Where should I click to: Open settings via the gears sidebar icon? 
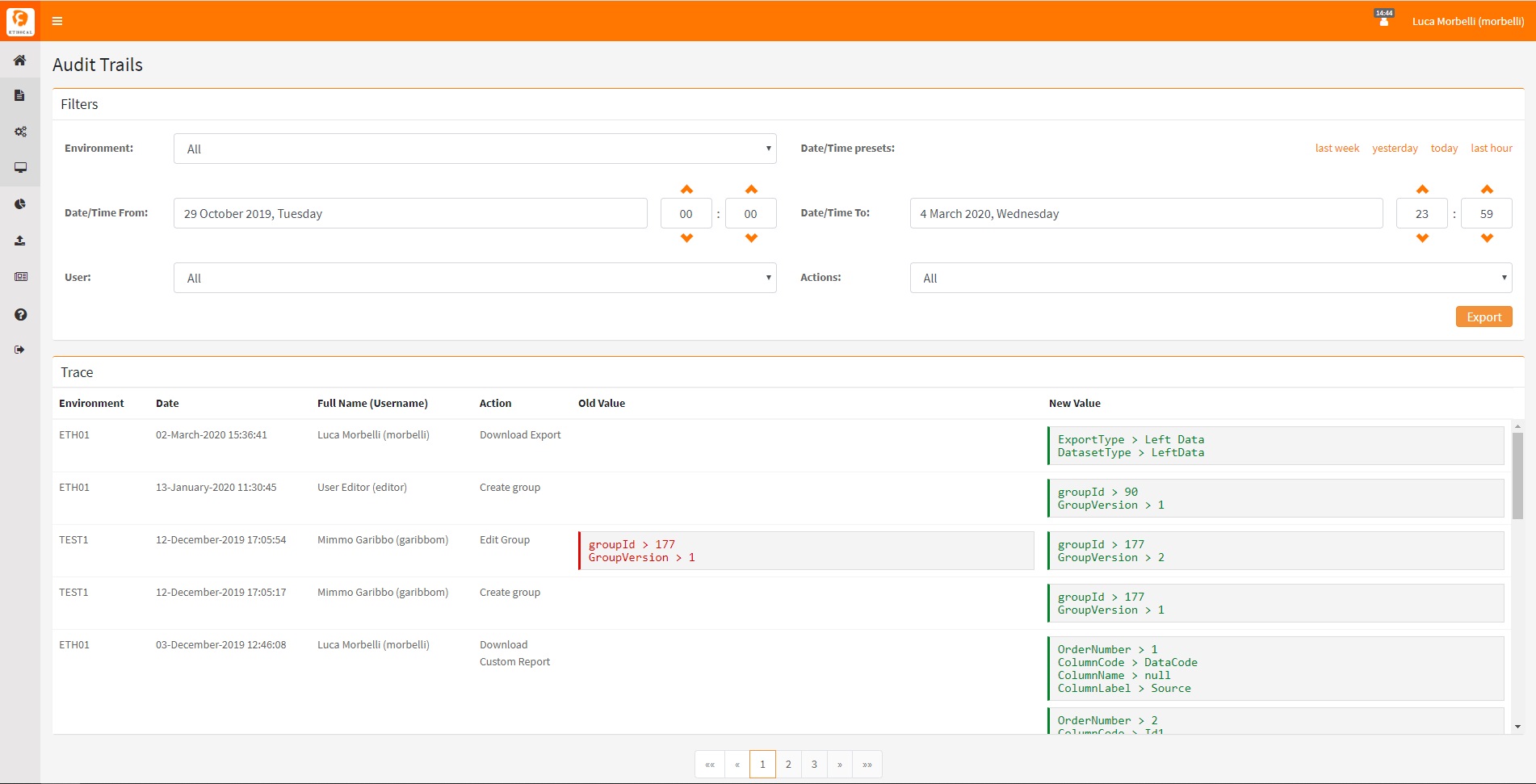pyautogui.click(x=20, y=131)
